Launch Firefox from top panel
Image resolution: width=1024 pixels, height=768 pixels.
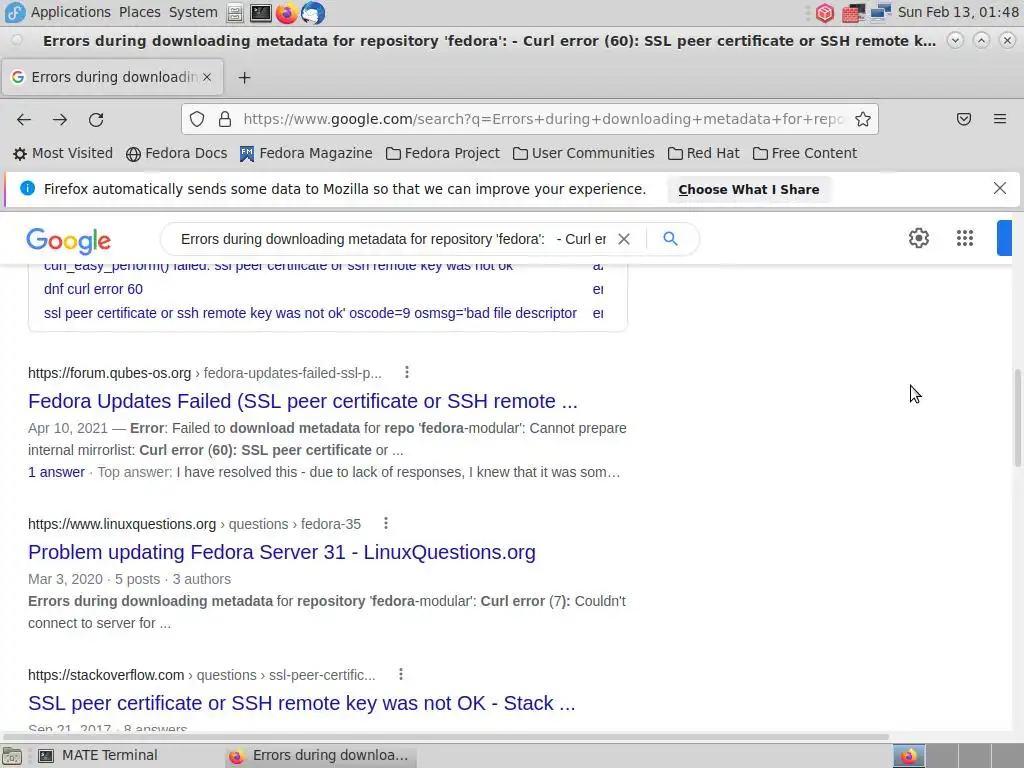coord(286,12)
